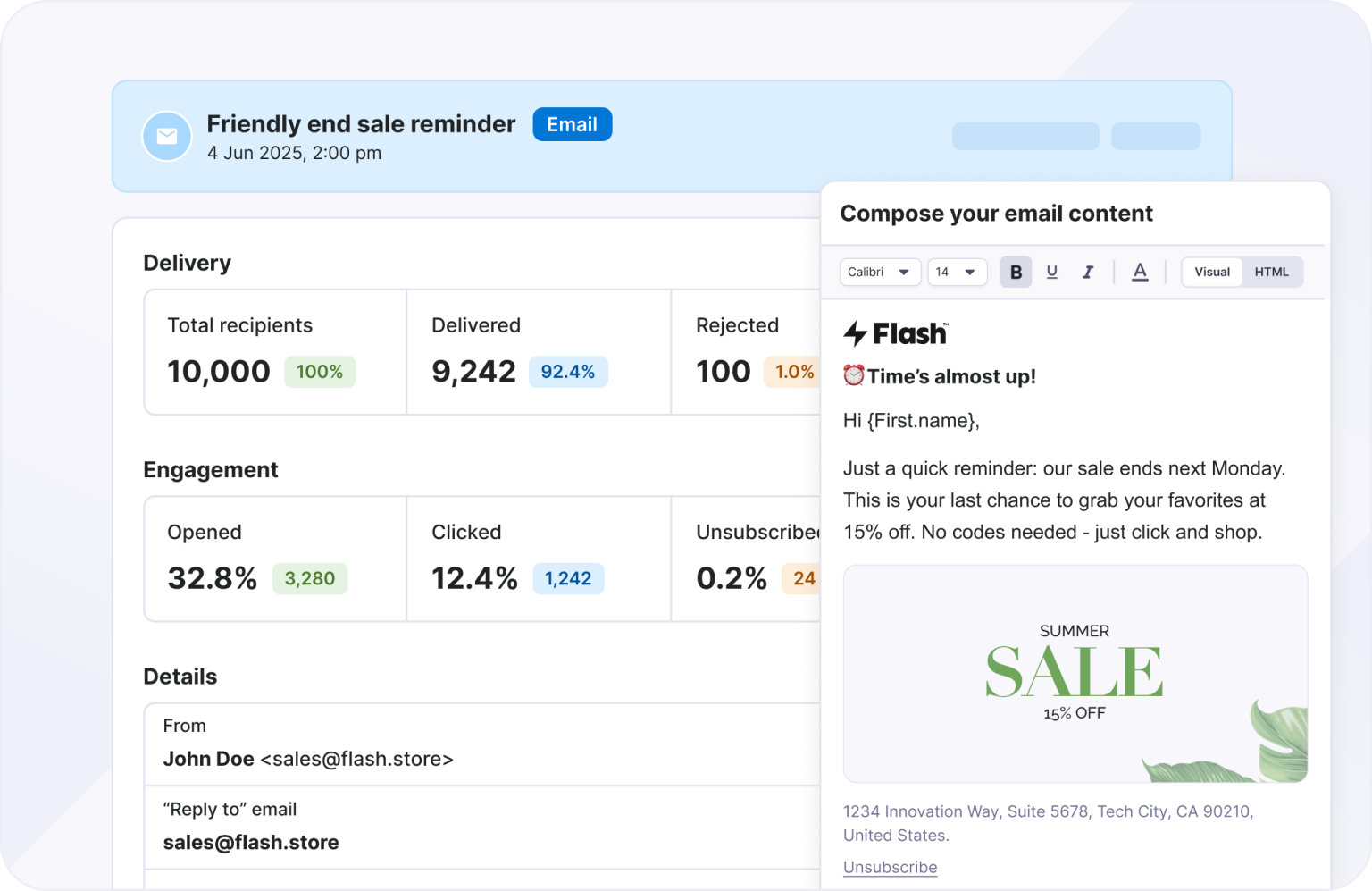Image resolution: width=1372 pixels, height=891 pixels.
Task: Click the Email type badge
Action: 572,124
